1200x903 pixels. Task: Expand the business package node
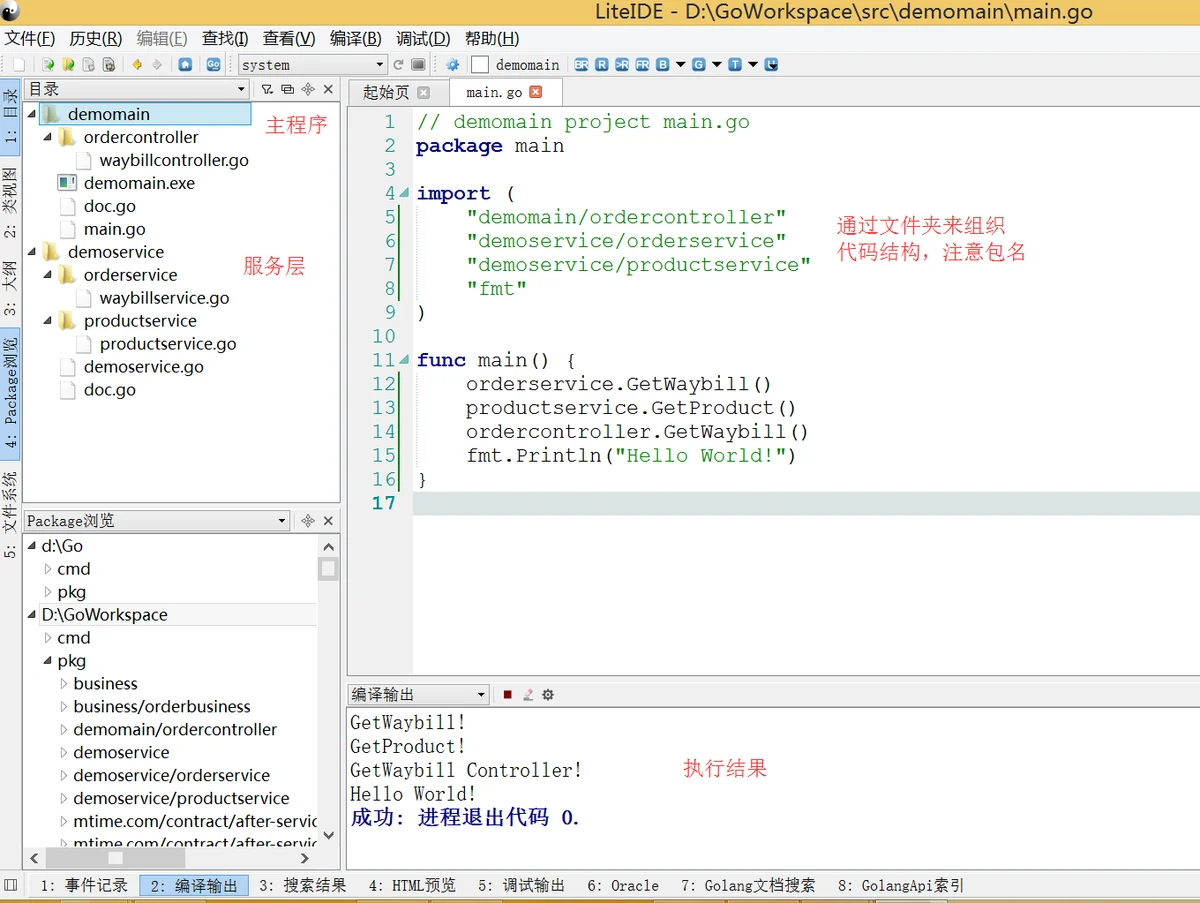[x=64, y=684]
